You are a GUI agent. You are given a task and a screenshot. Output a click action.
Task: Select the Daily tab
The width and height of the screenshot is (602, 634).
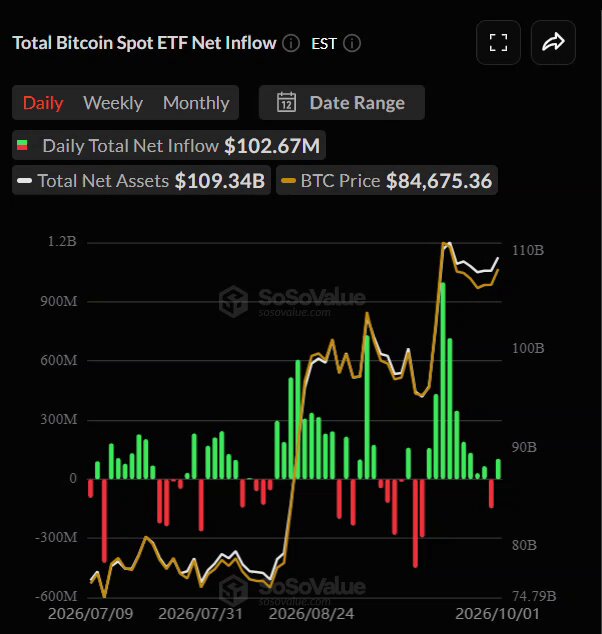point(43,103)
